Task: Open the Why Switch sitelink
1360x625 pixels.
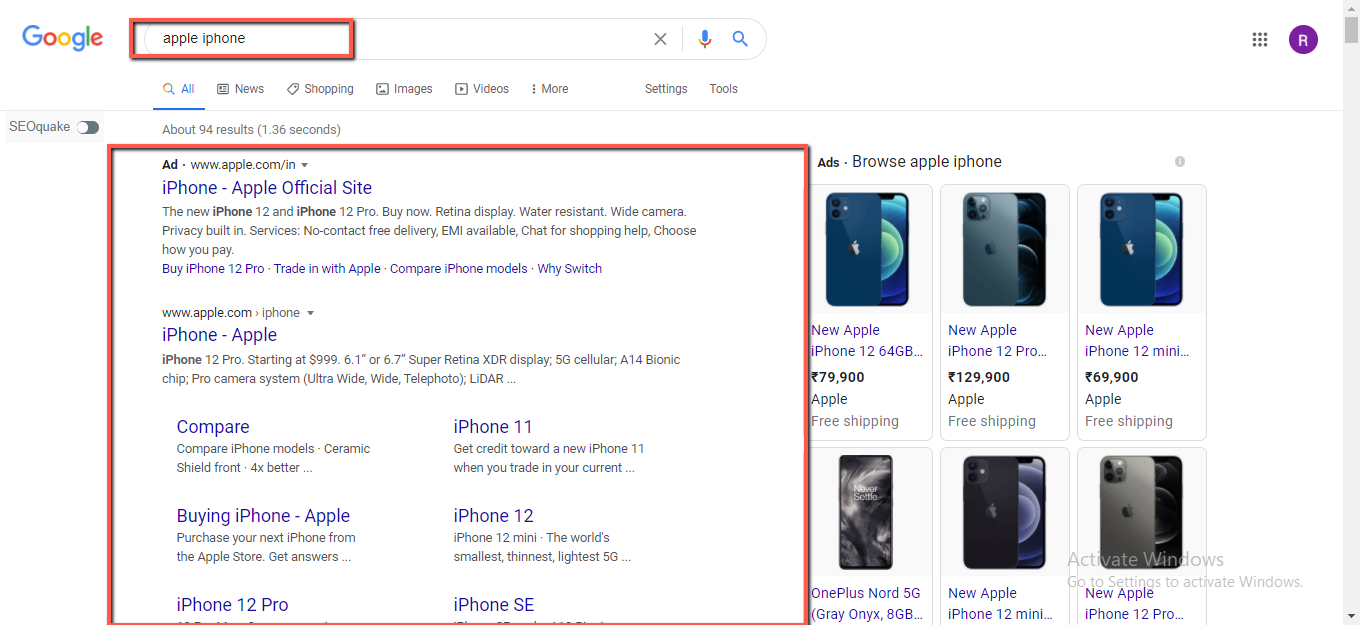Action: pos(570,269)
